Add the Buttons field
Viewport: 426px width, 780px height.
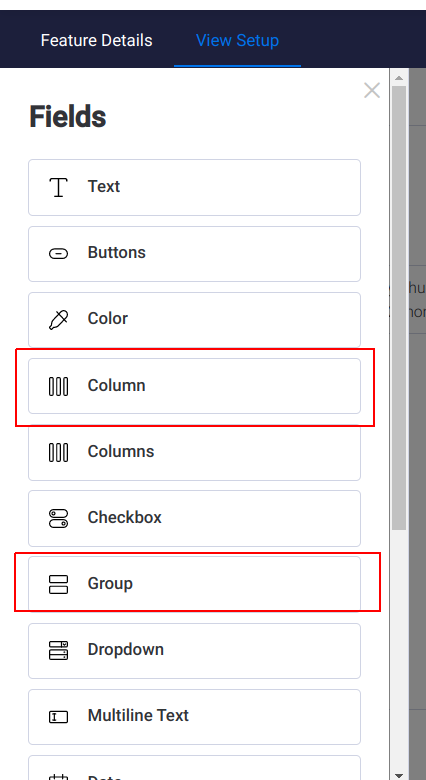194,254
